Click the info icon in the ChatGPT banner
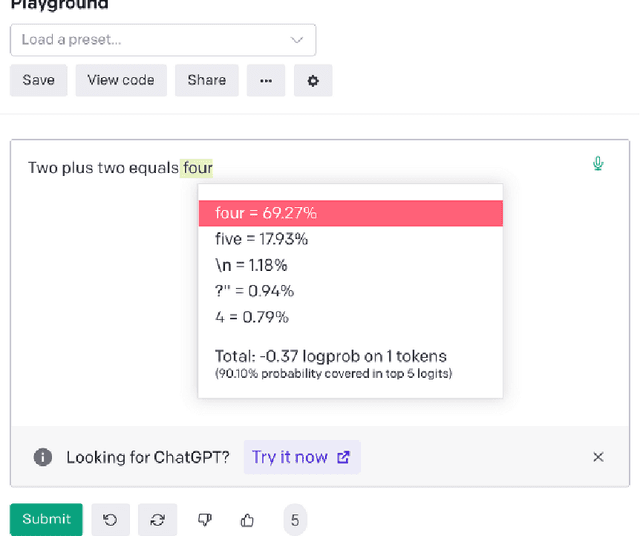 point(43,457)
